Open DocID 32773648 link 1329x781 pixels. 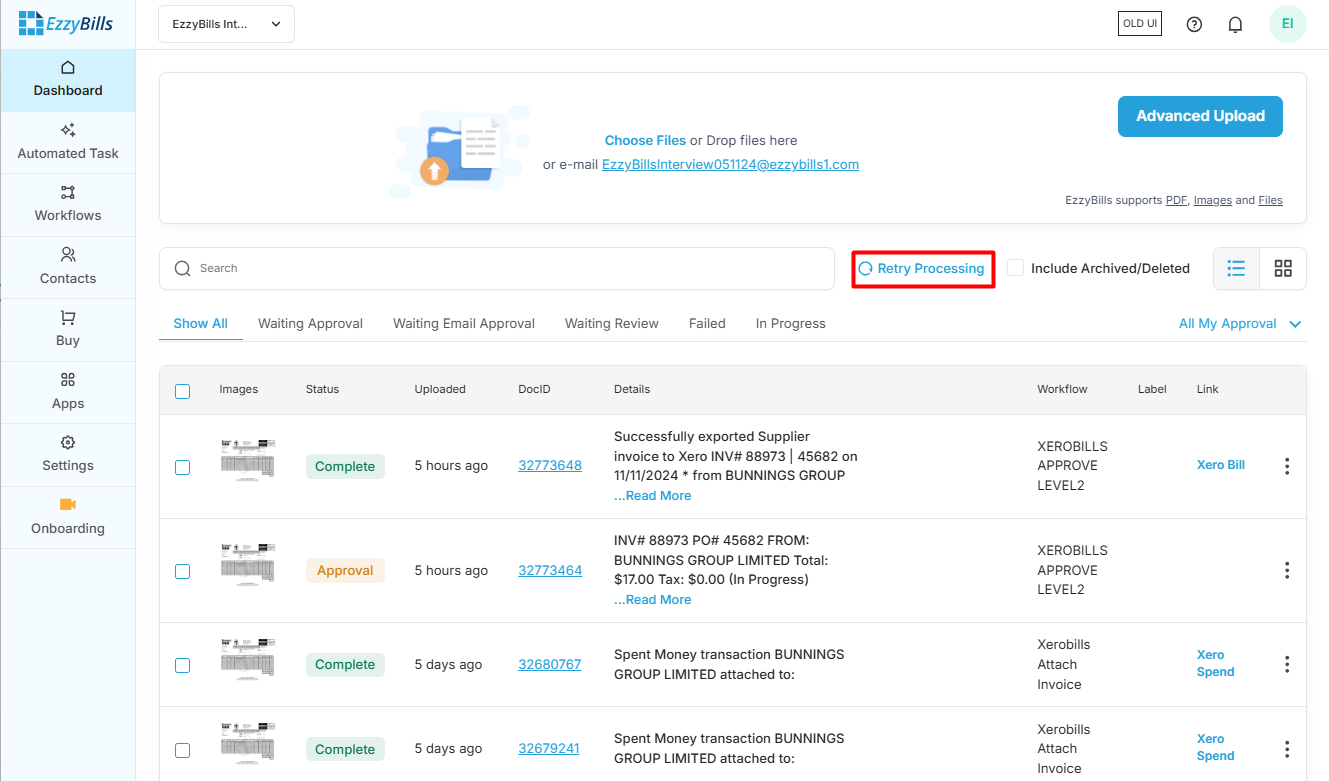(x=550, y=466)
